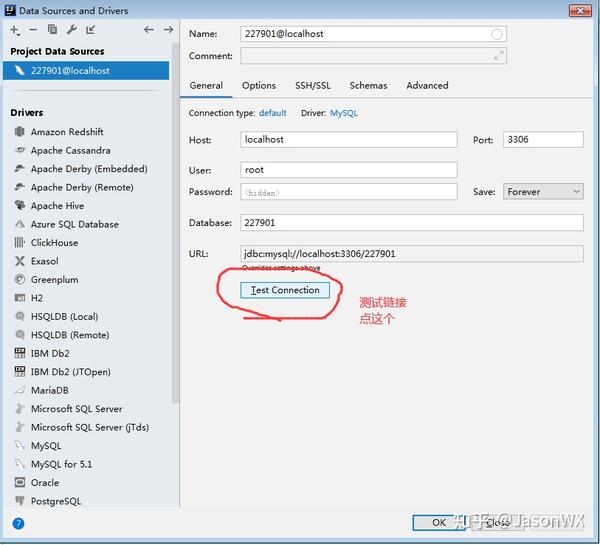Image resolution: width=600 pixels, height=545 pixels.
Task: Remove selected data source with minus icon
Action: [33, 29]
